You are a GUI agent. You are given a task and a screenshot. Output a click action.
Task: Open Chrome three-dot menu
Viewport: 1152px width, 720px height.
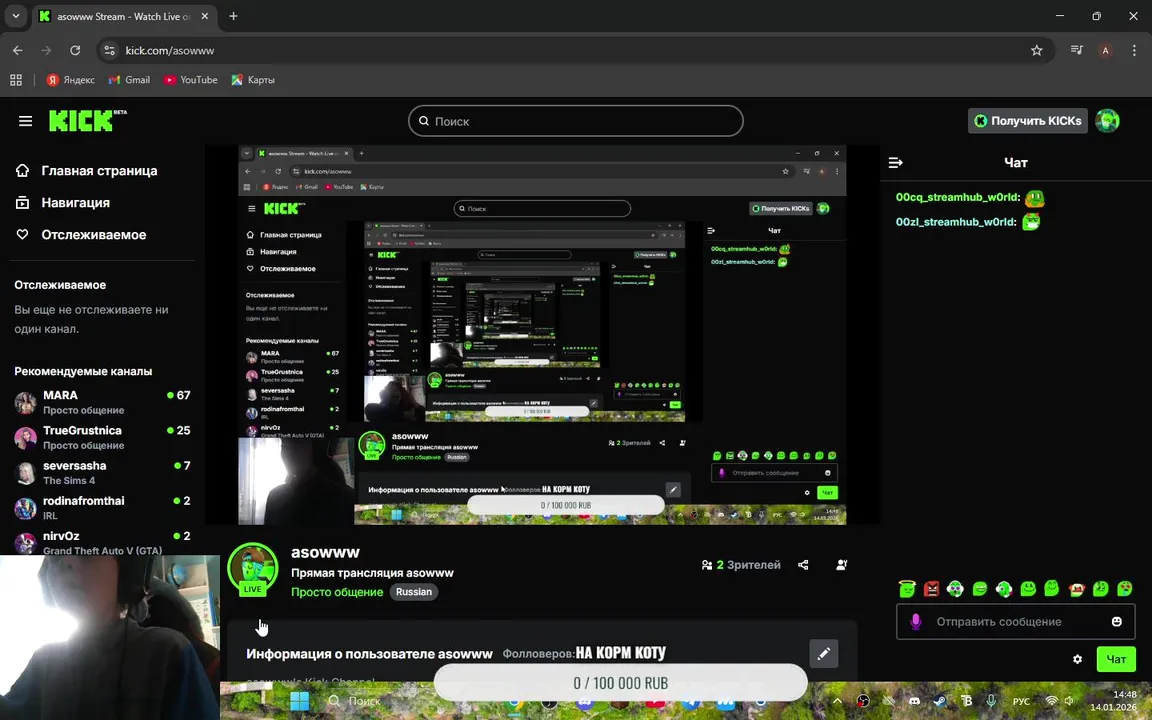click(x=1134, y=51)
